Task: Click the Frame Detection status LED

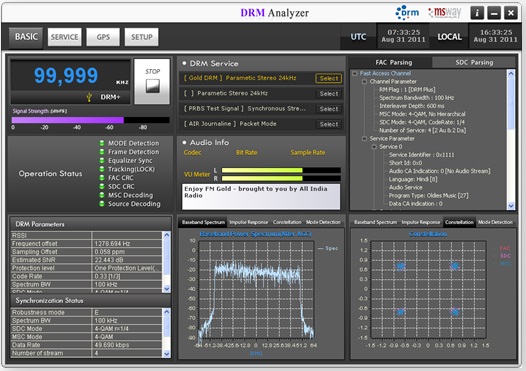Action: click(x=102, y=152)
